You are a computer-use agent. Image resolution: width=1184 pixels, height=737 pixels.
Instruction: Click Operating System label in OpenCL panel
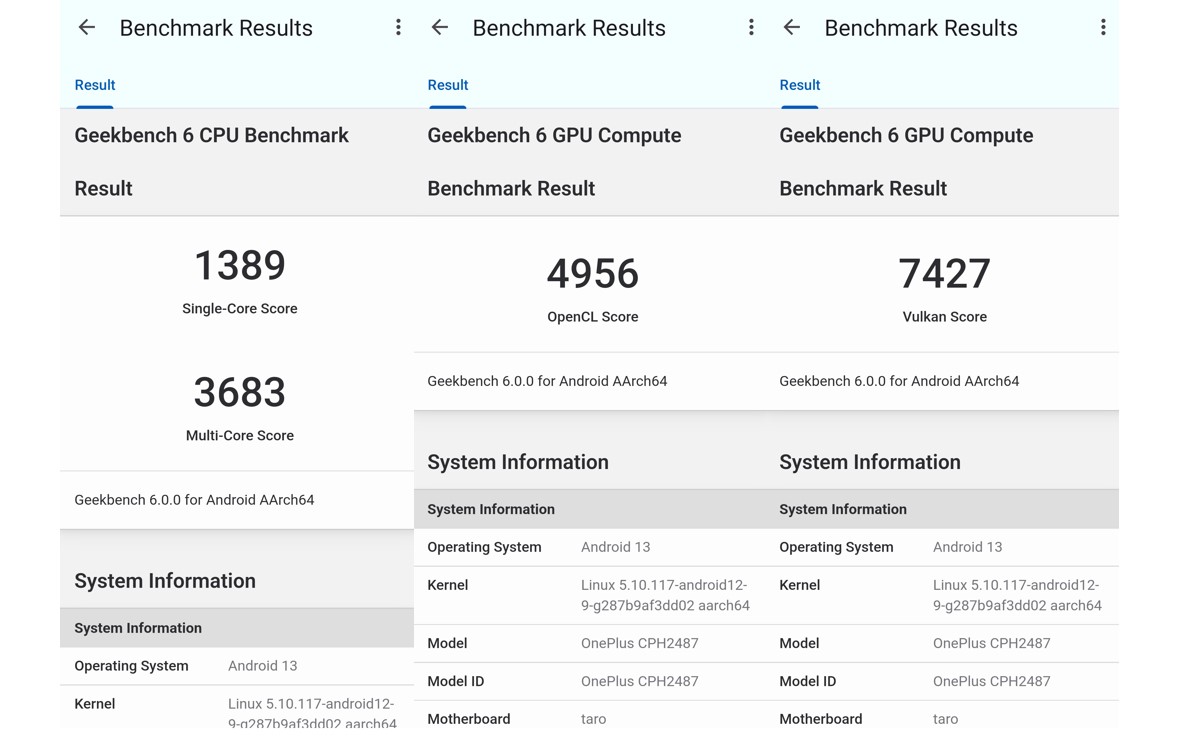[484, 547]
